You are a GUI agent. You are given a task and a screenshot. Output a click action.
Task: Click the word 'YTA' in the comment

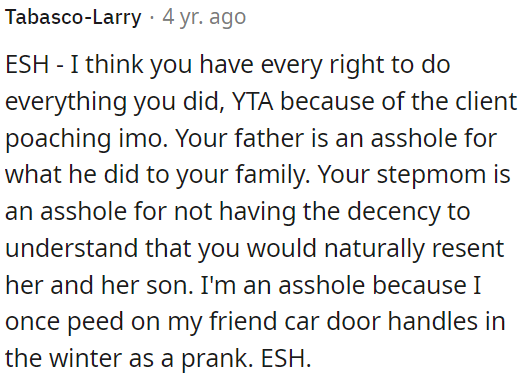point(252,101)
